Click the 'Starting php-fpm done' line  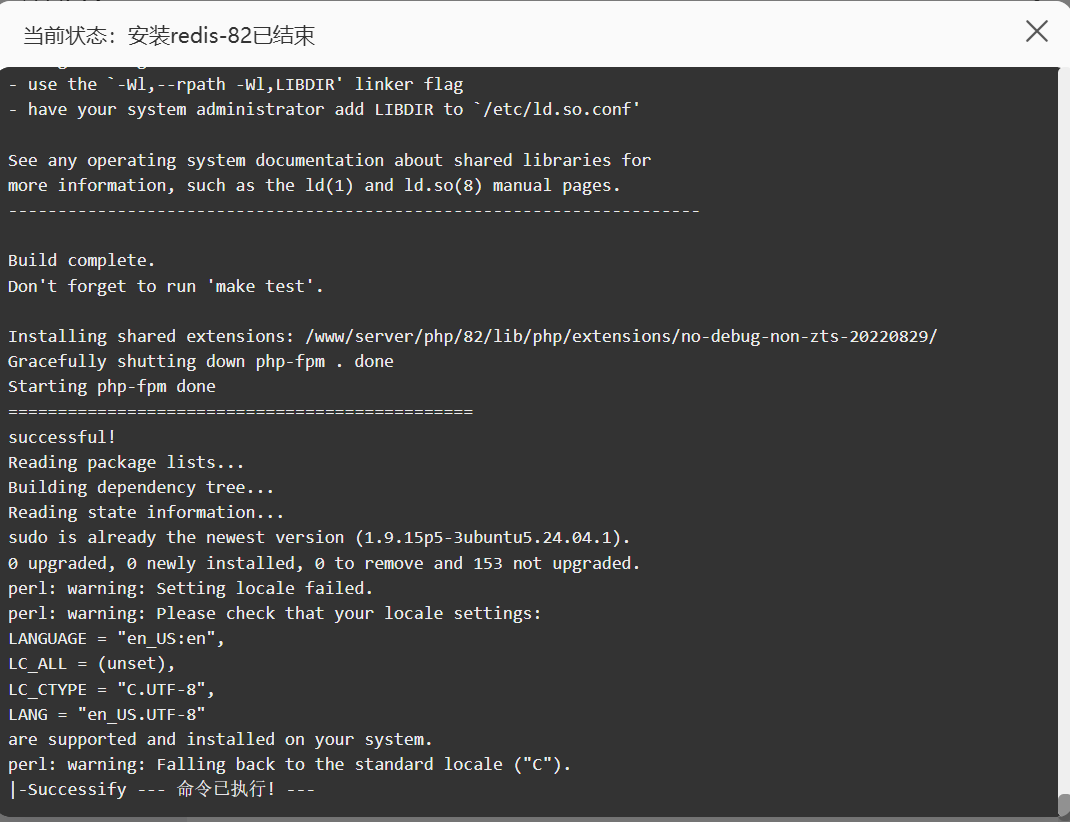point(112,387)
